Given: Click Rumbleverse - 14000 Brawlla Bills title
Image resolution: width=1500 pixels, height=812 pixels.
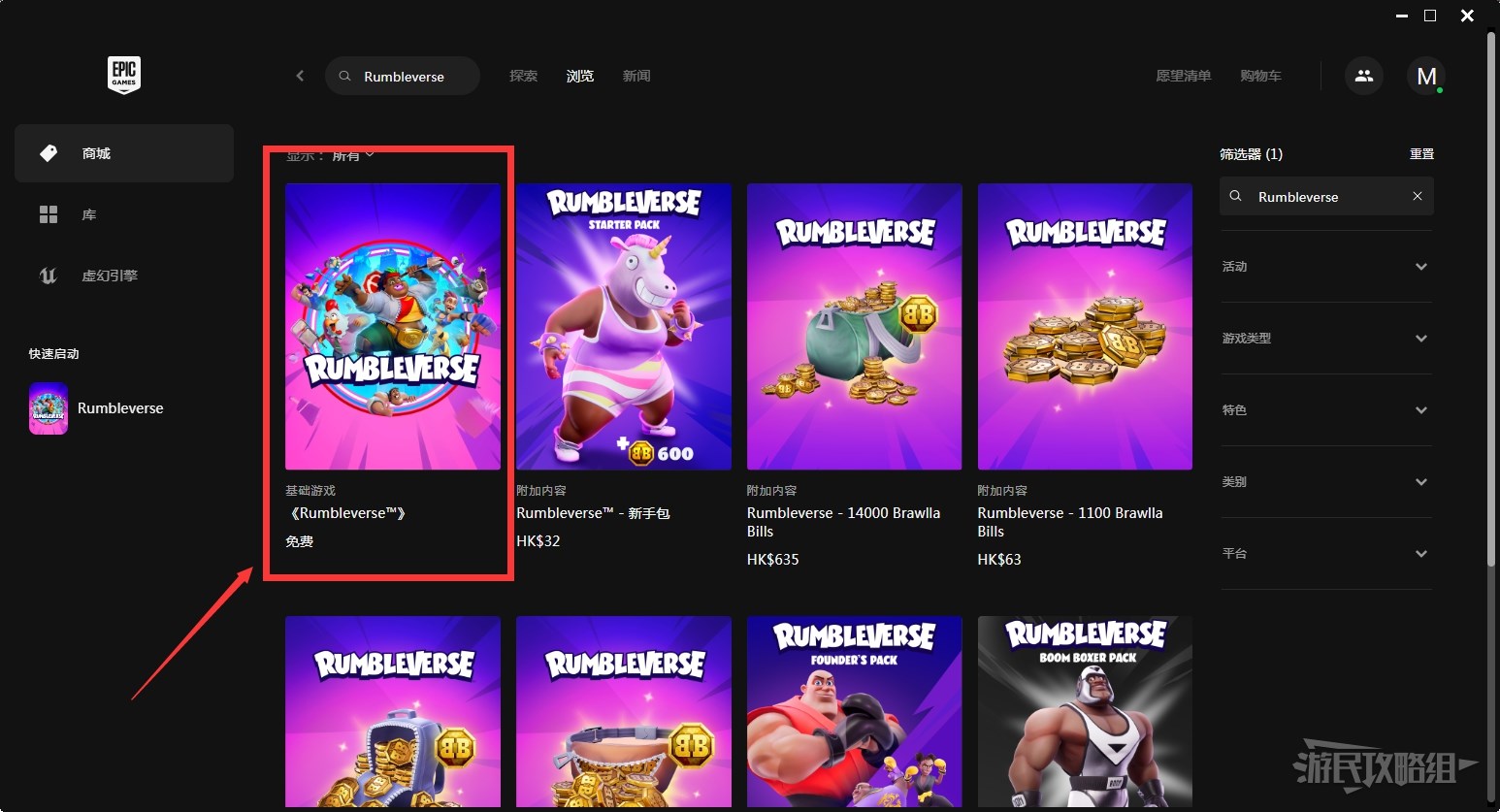Looking at the screenshot, I should 843,522.
